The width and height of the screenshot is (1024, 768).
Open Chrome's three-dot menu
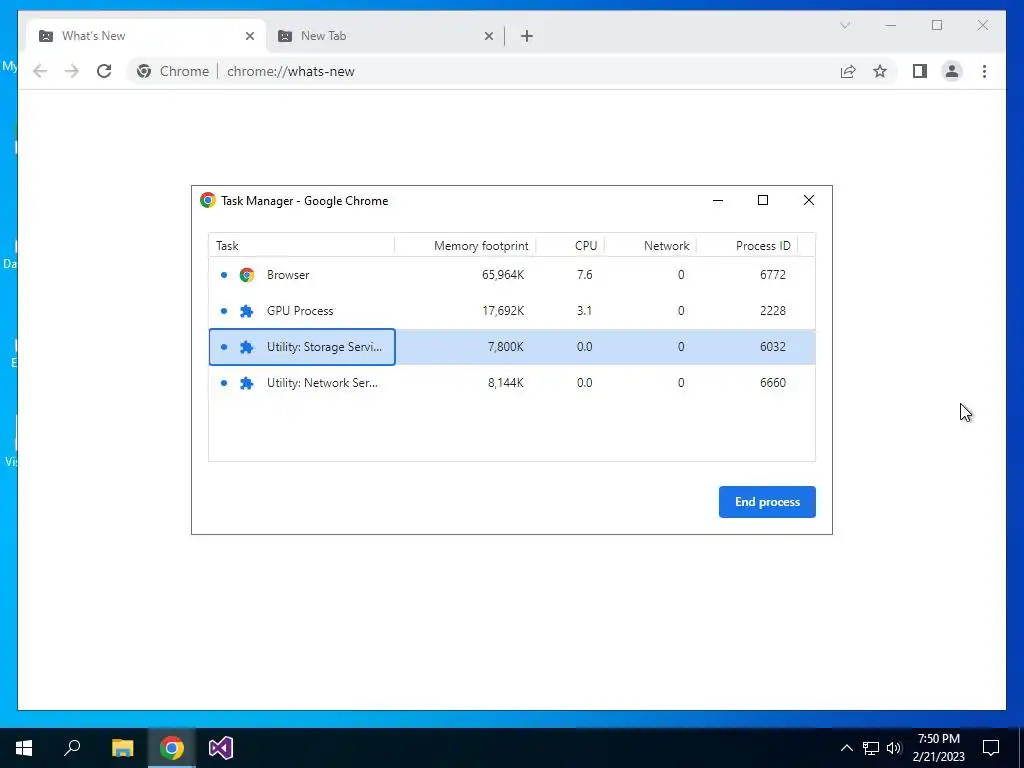(984, 71)
